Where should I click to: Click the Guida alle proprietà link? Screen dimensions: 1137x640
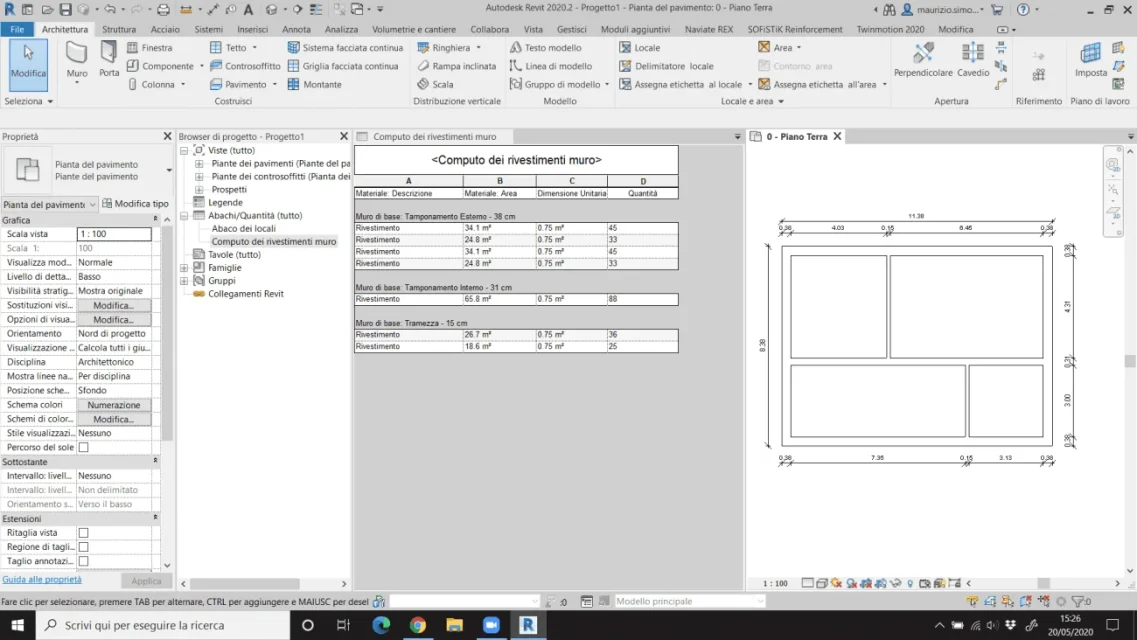tap(42, 580)
